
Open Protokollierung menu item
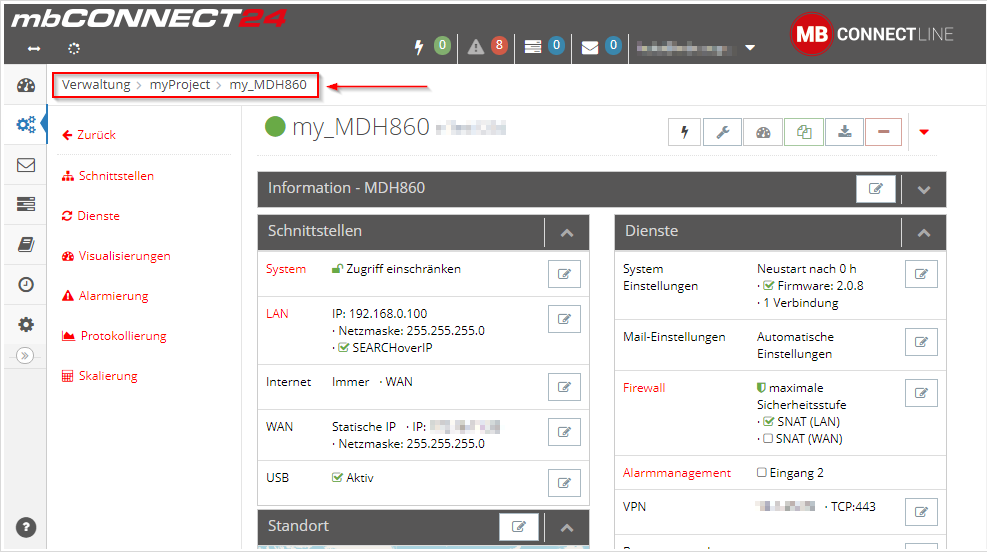pos(114,335)
